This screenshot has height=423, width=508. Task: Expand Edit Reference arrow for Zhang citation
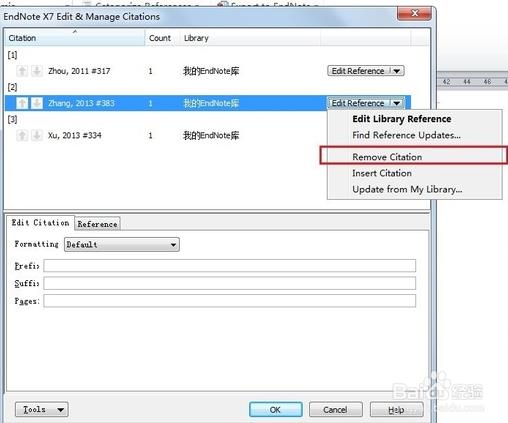pyautogui.click(x=397, y=103)
